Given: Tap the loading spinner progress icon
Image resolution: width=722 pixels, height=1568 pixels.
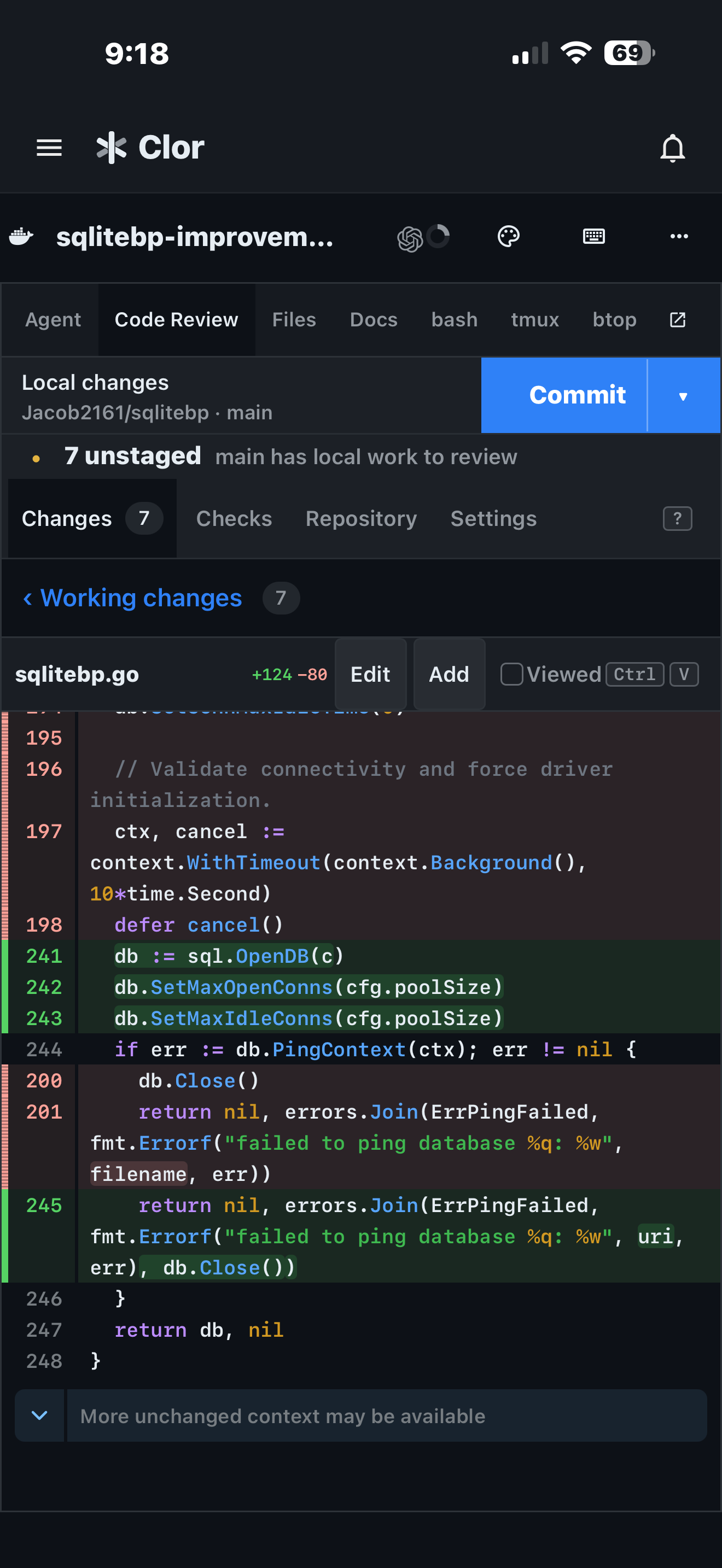Looking at the screenshot, I should pyautogui.click(x=438, y=236).
